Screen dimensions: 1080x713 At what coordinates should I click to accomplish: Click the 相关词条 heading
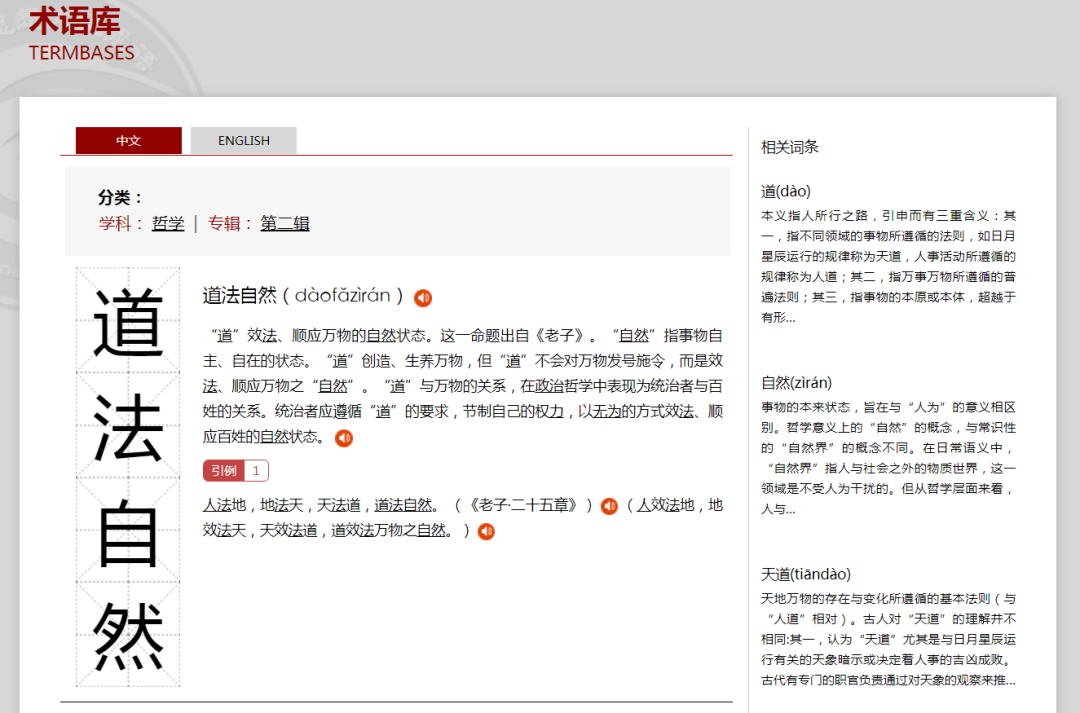tap(789, 147)
